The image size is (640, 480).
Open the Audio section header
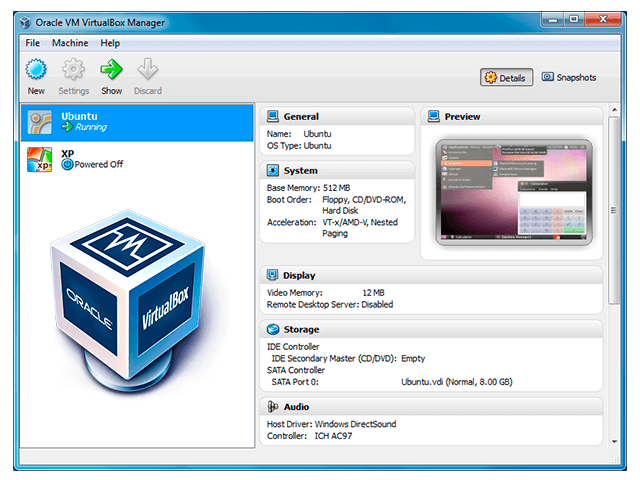coord(431,407)
